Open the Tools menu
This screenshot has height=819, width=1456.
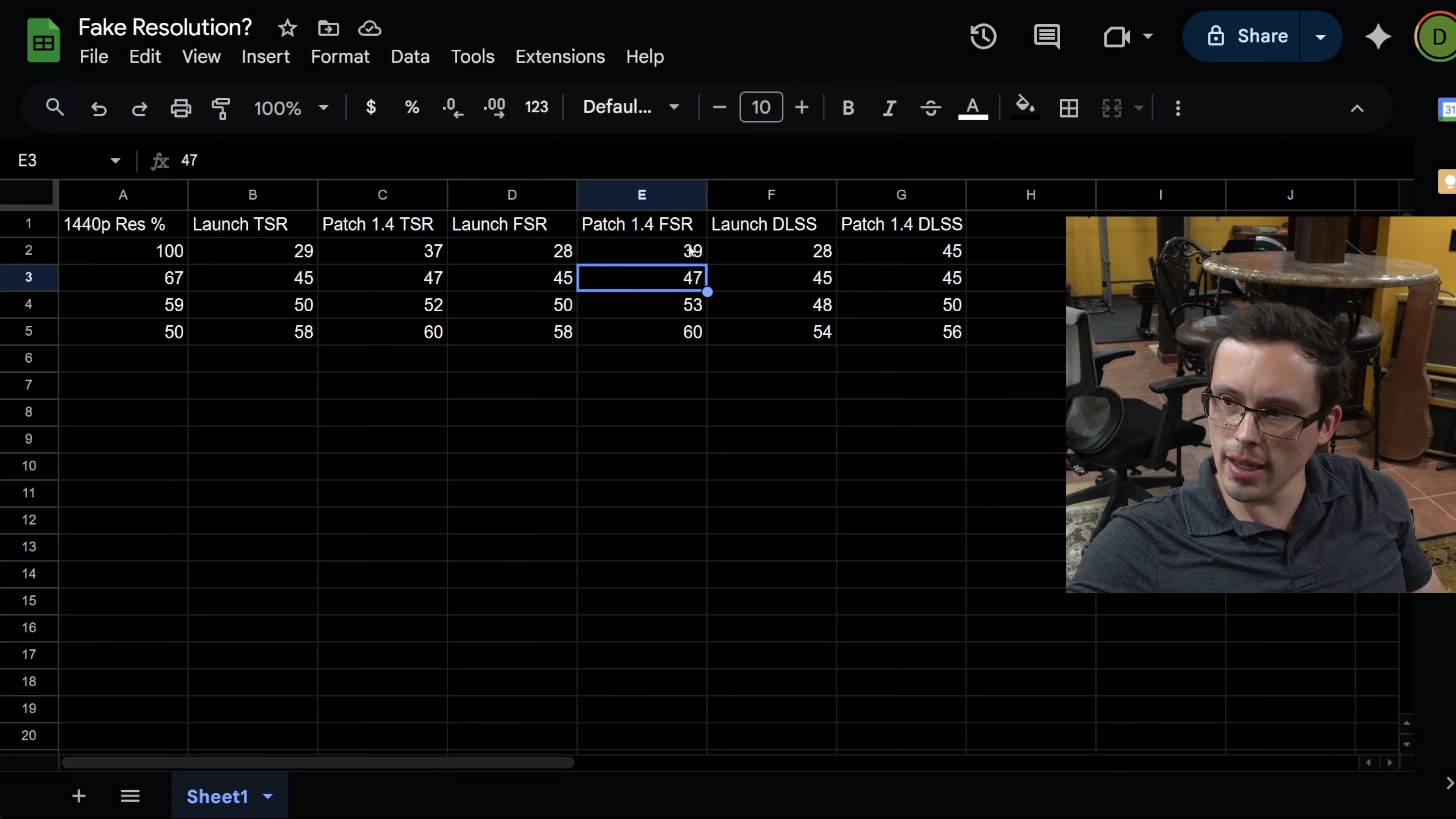(x=472, y=56)
